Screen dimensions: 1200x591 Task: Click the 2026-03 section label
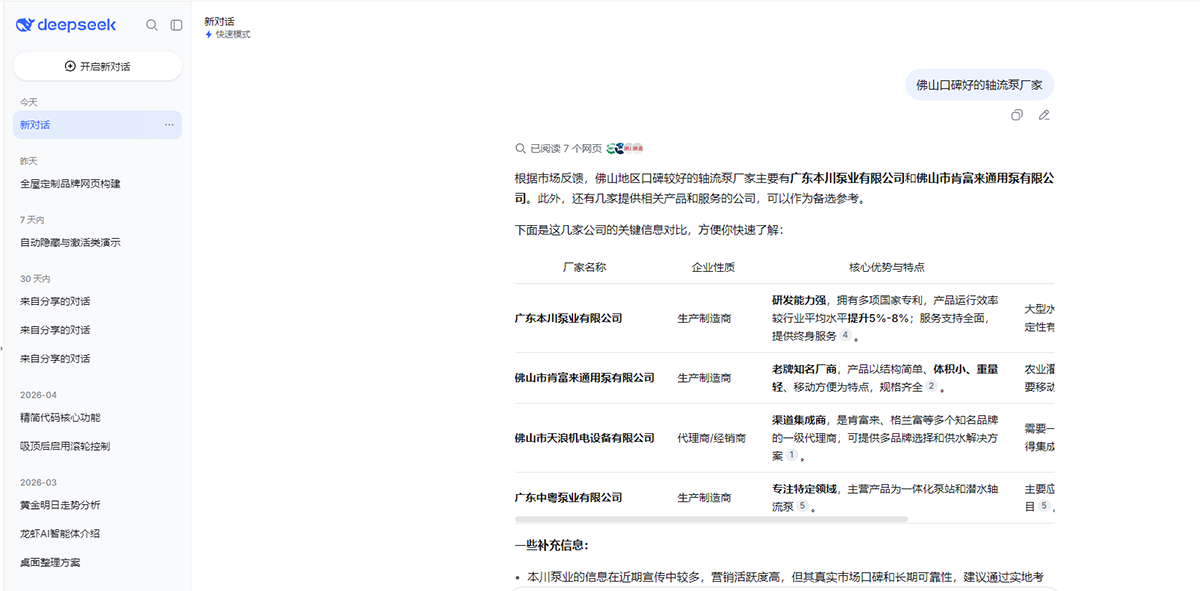pyautogui.click(x=38, y=482)
